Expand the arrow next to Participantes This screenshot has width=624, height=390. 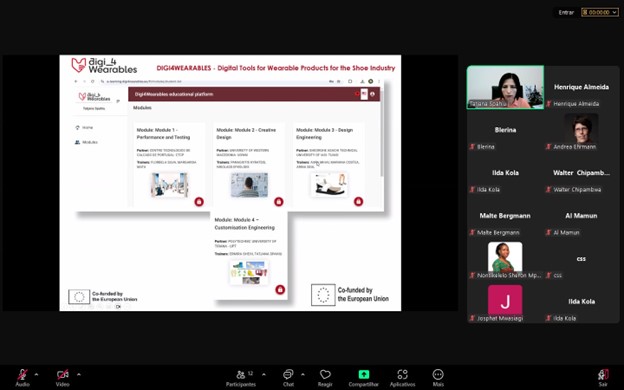pyautogui.click(x=263, y=374)
